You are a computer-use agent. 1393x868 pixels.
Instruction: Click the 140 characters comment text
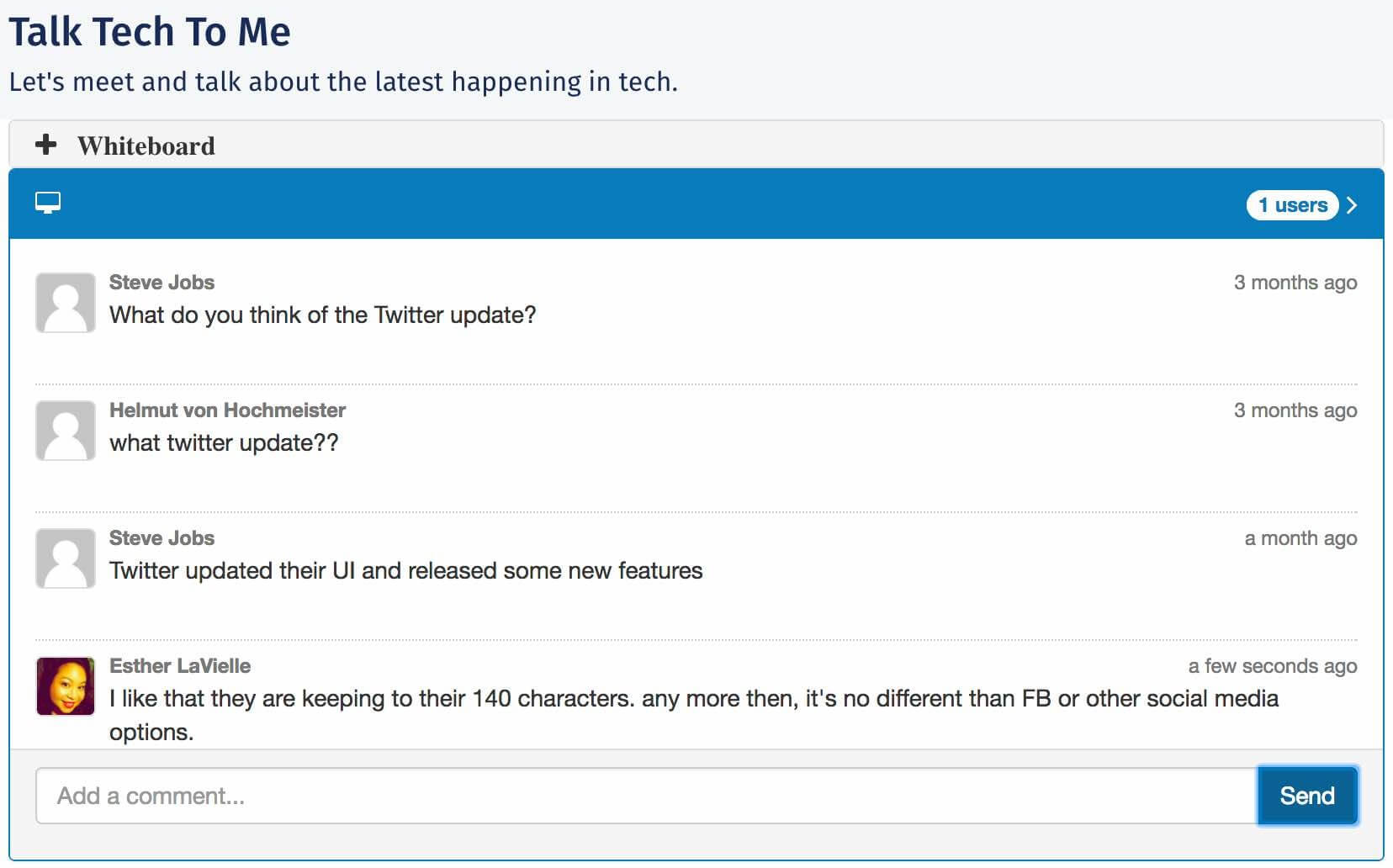point(694,715)
